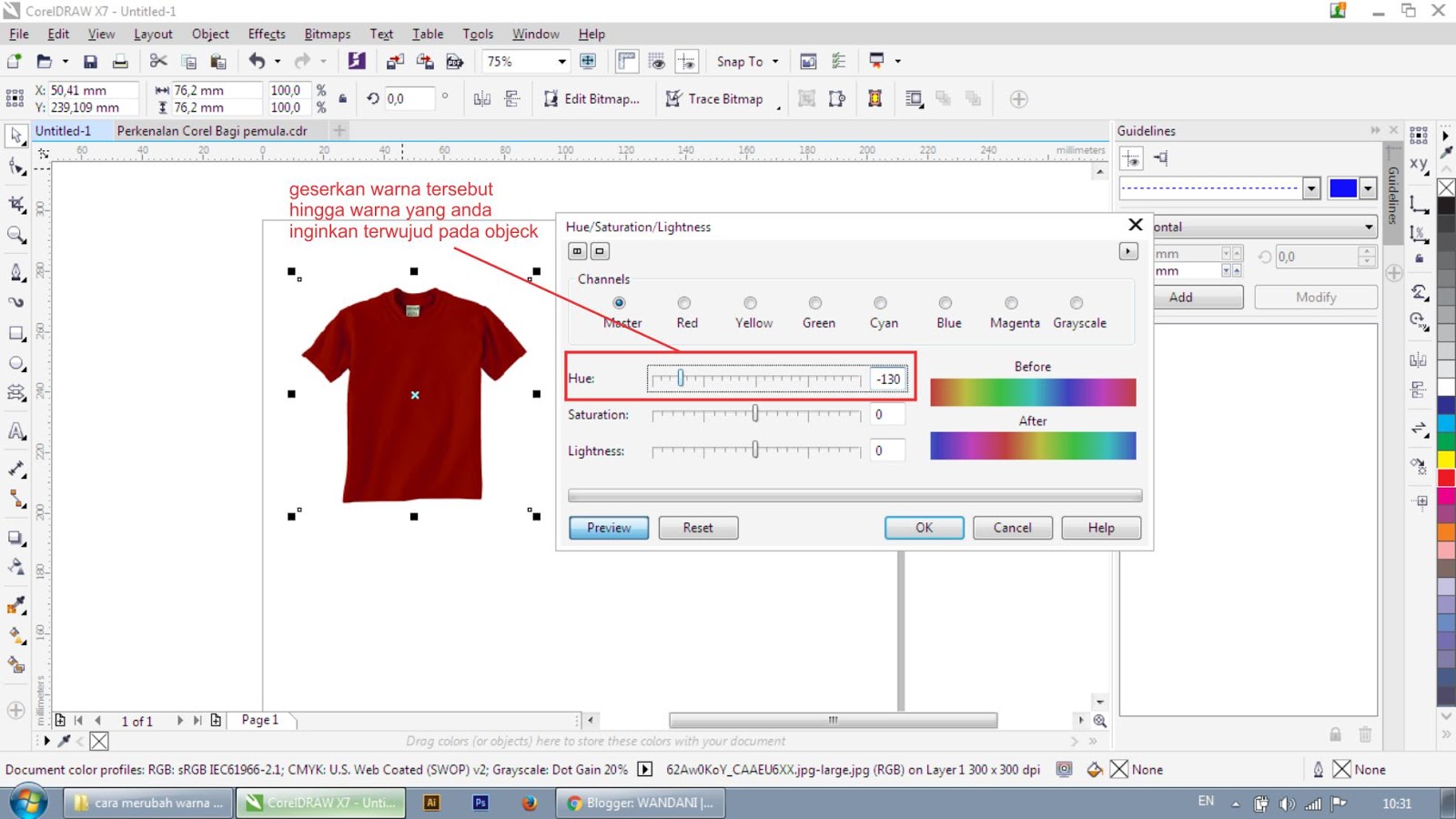Select the Yellow channel radio button

pyautogui.click(x=750, y=303)
